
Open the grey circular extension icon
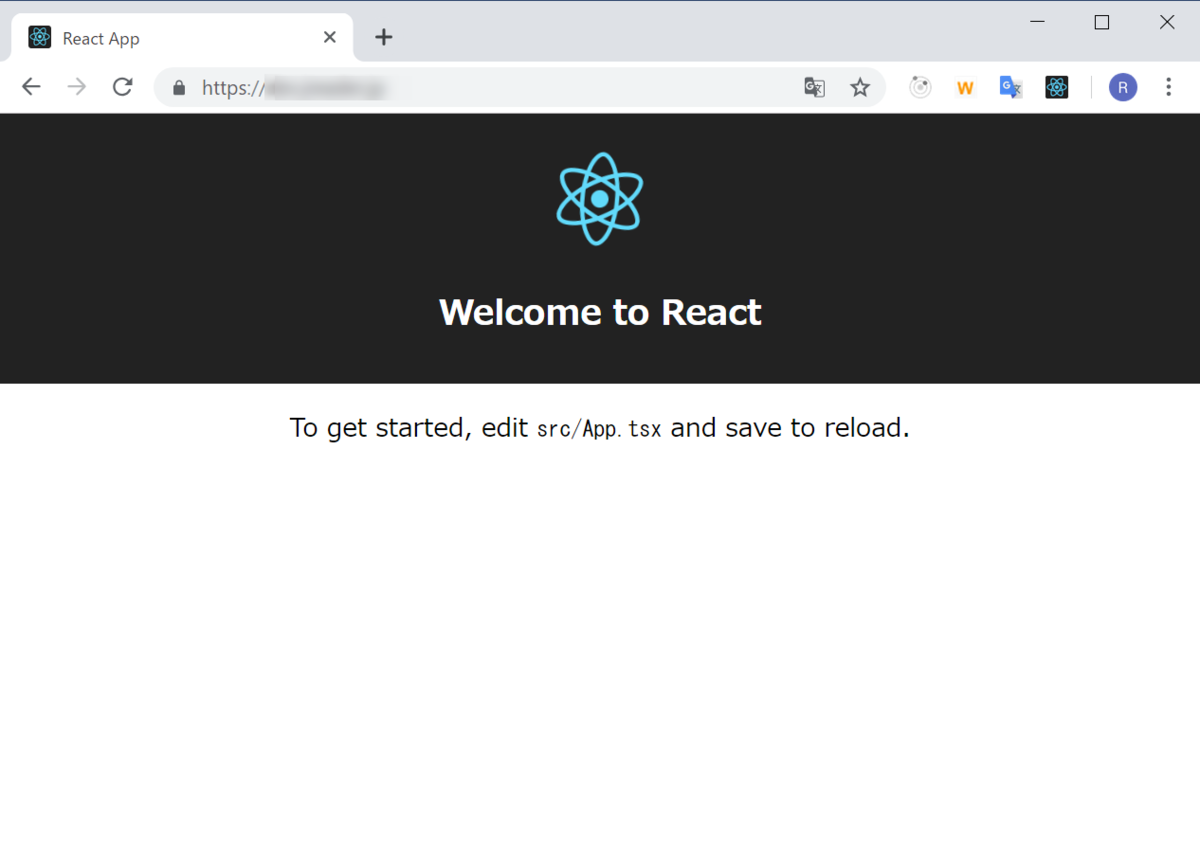(920, 88)
